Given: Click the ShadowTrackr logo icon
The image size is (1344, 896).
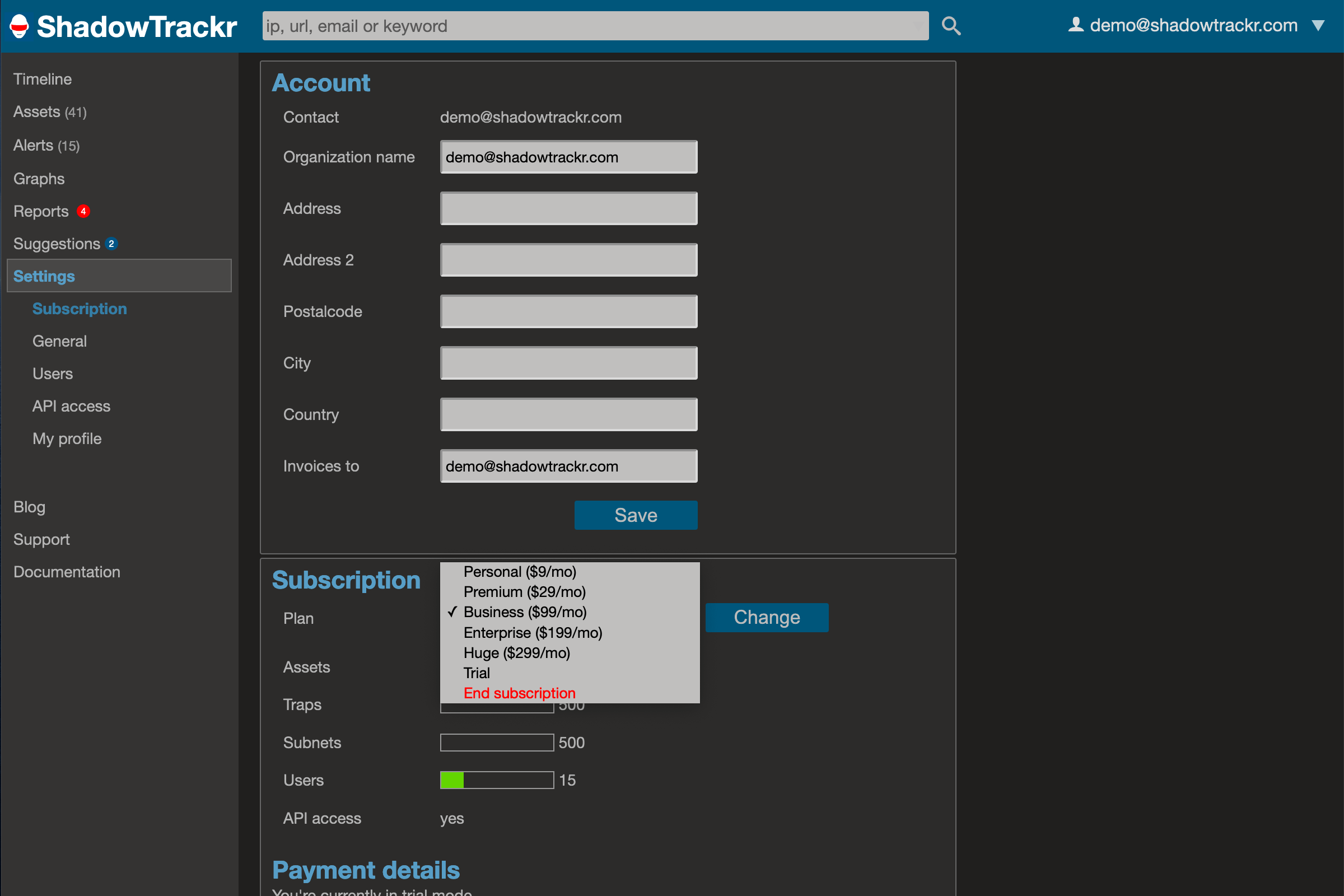Looking at the screenshot, I should [x=20, y=26].
